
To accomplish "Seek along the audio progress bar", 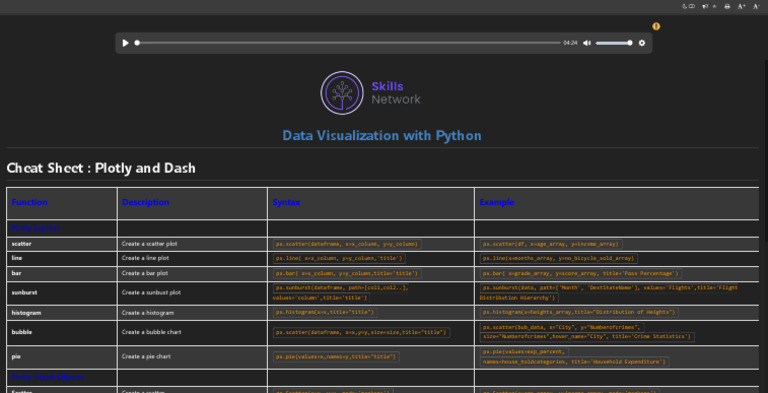I will coord(348,43).
